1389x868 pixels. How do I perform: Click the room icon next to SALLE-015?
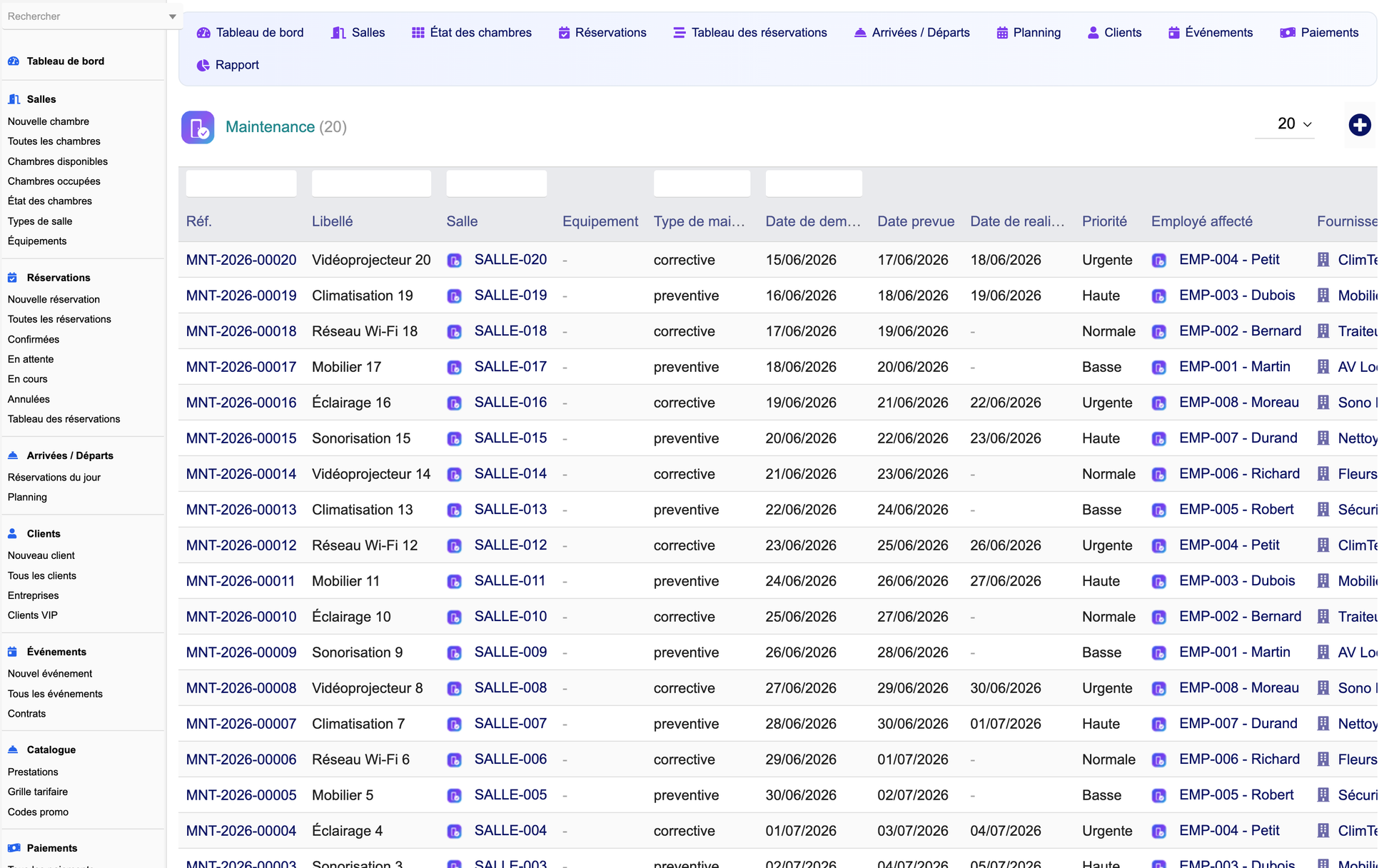(x=454, y=439)
